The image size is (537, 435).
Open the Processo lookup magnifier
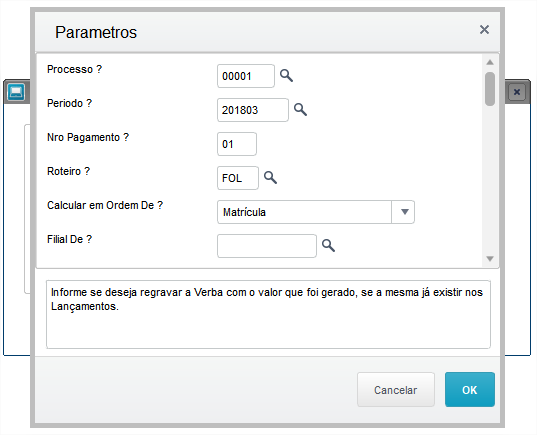[286, 75]
